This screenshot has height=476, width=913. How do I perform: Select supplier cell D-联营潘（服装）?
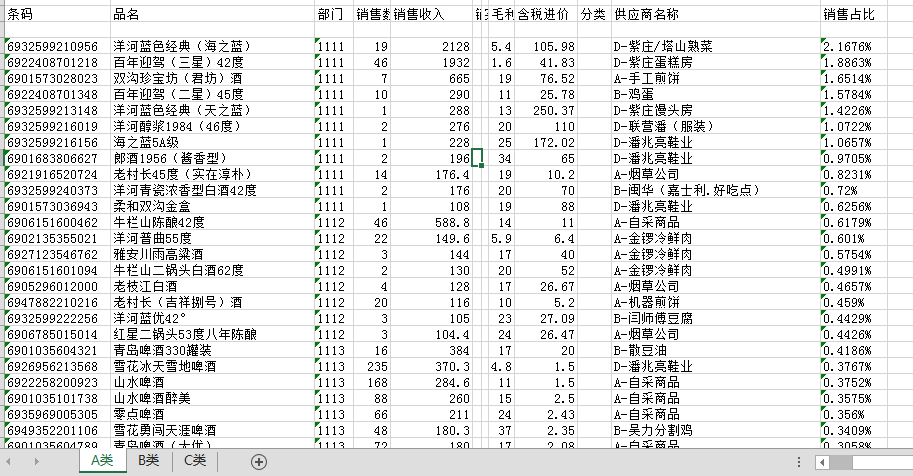click(x=716, y=126)
